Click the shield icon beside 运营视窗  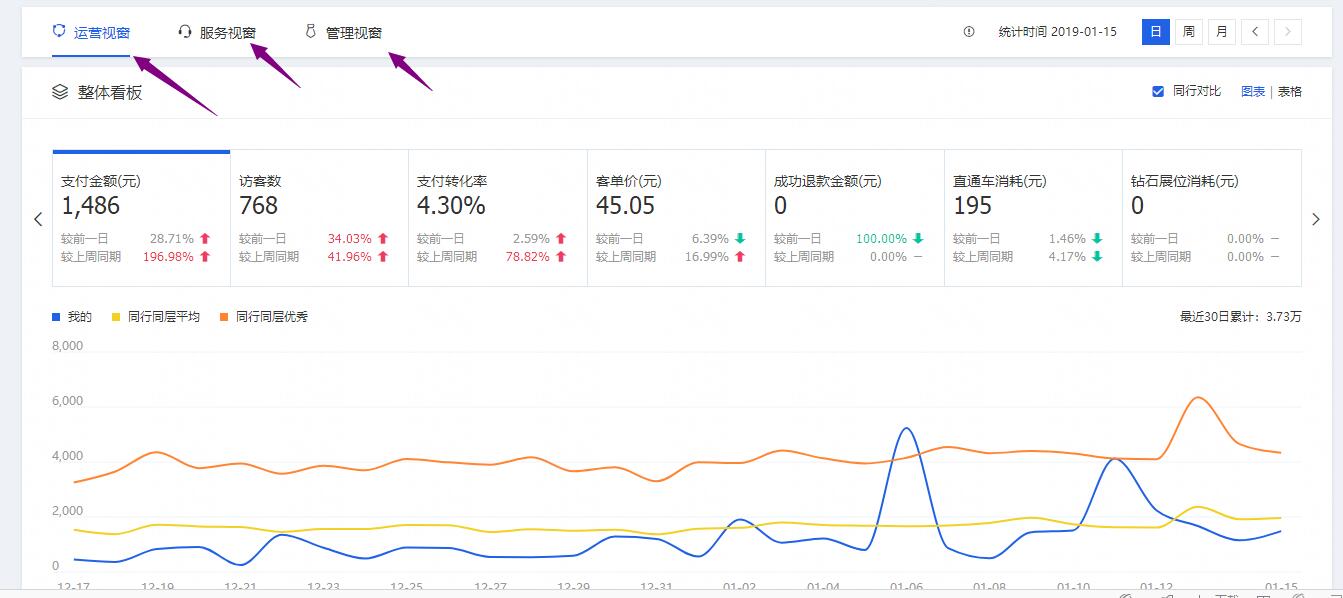[x=59, y=31]
